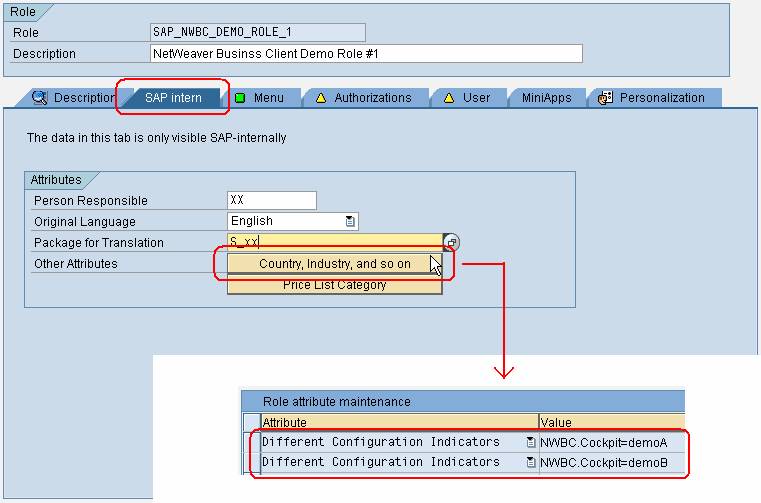This screenshot has height=503, width=761.
Task: Click the Value column header
Action: 612,422
